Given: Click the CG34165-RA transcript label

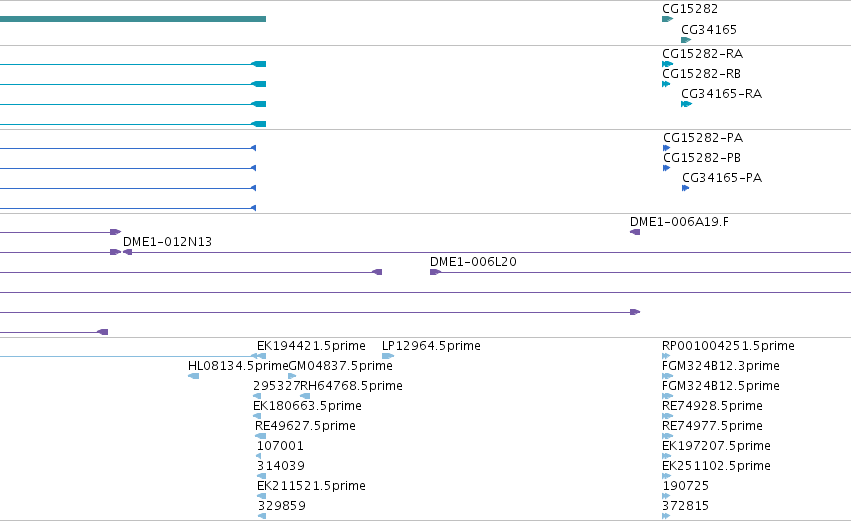Looking at the screenshot, I should tap(721, 94).
